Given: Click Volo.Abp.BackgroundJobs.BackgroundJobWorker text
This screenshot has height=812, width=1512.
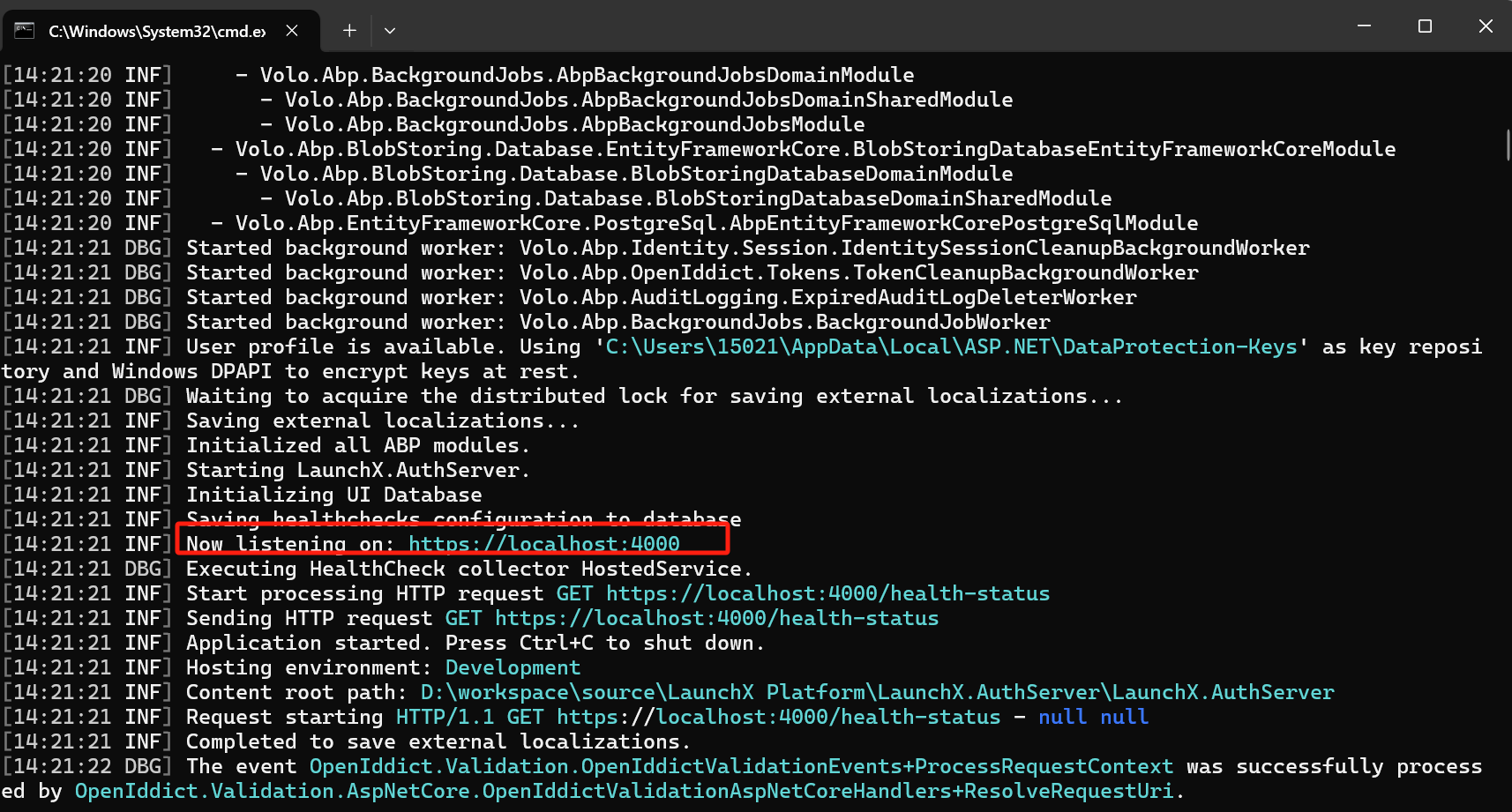Looking at the screenshot, I should pos(784,322).
